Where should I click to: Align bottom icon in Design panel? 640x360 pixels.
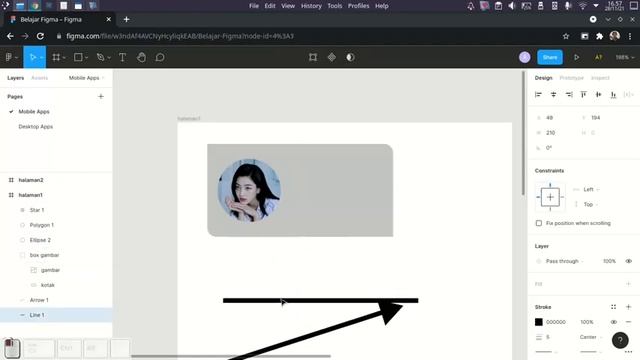pyautogui.click(x=613, y=95)
